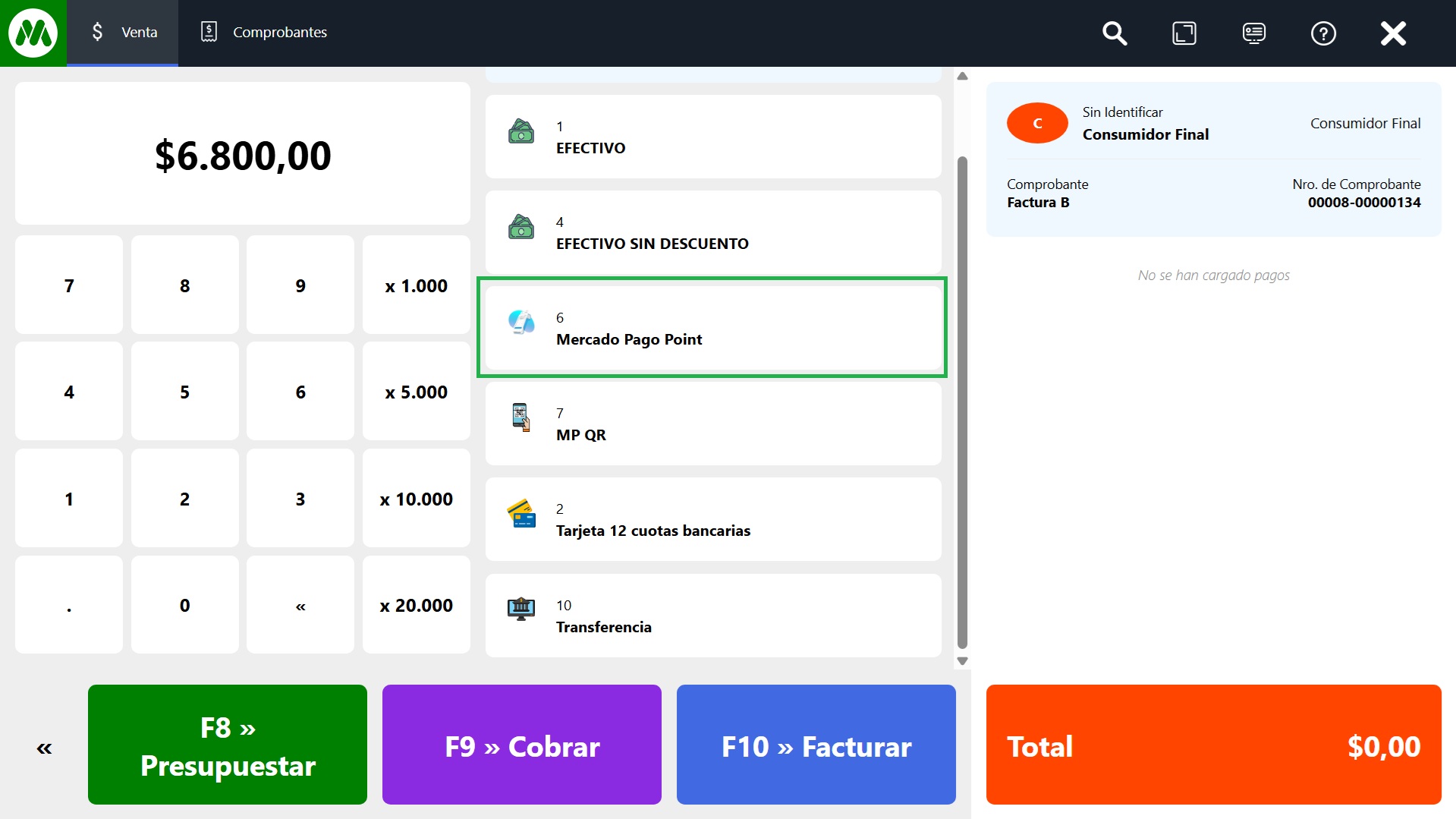The image size is (1456, 819).
Task: Open the customer display screen icon
Action: (1253, 33)
